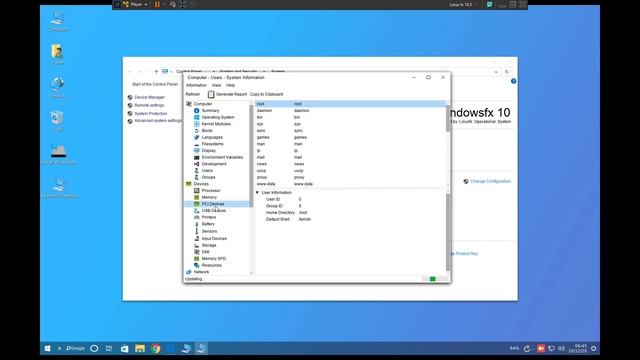This screenshot has width=640, height=360.
Task: Click the back arrow in System window
Action: pyautogui.click(x=130, y=72)
